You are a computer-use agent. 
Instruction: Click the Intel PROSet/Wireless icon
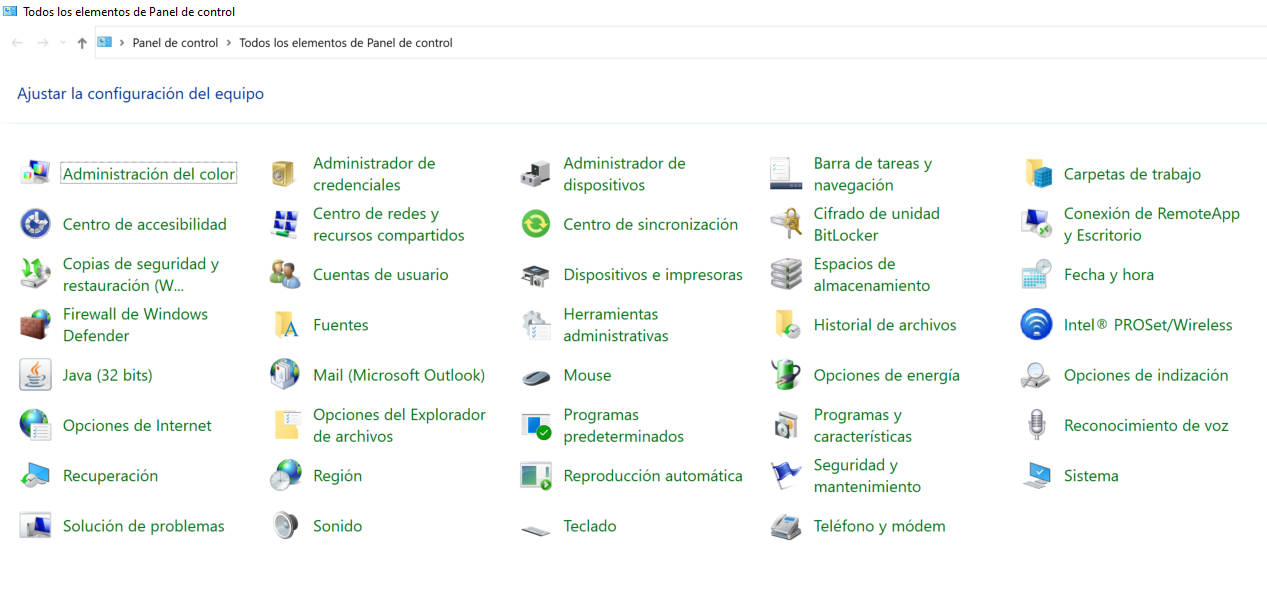tap(1037, 325)
